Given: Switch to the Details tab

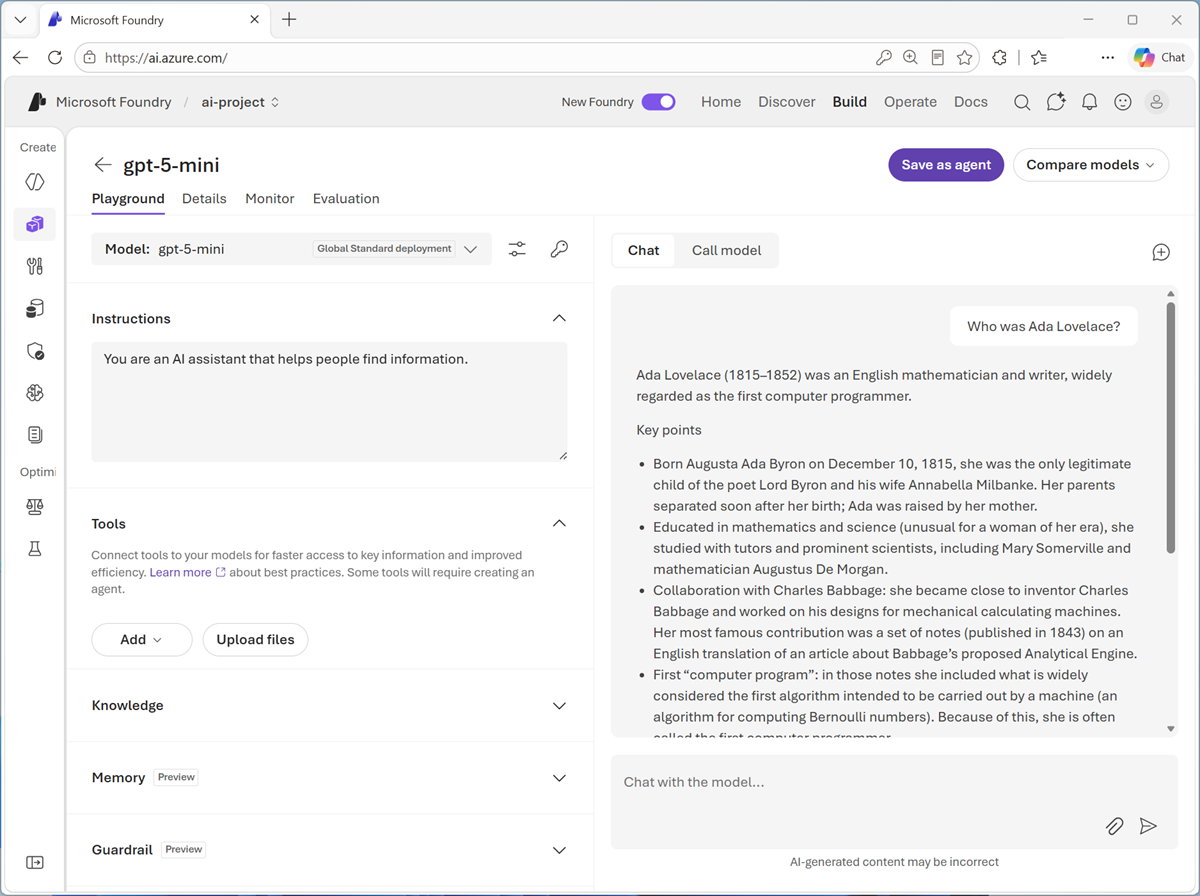Looking at the screenshot, I should pyautogui.click(x=204, y=199).
